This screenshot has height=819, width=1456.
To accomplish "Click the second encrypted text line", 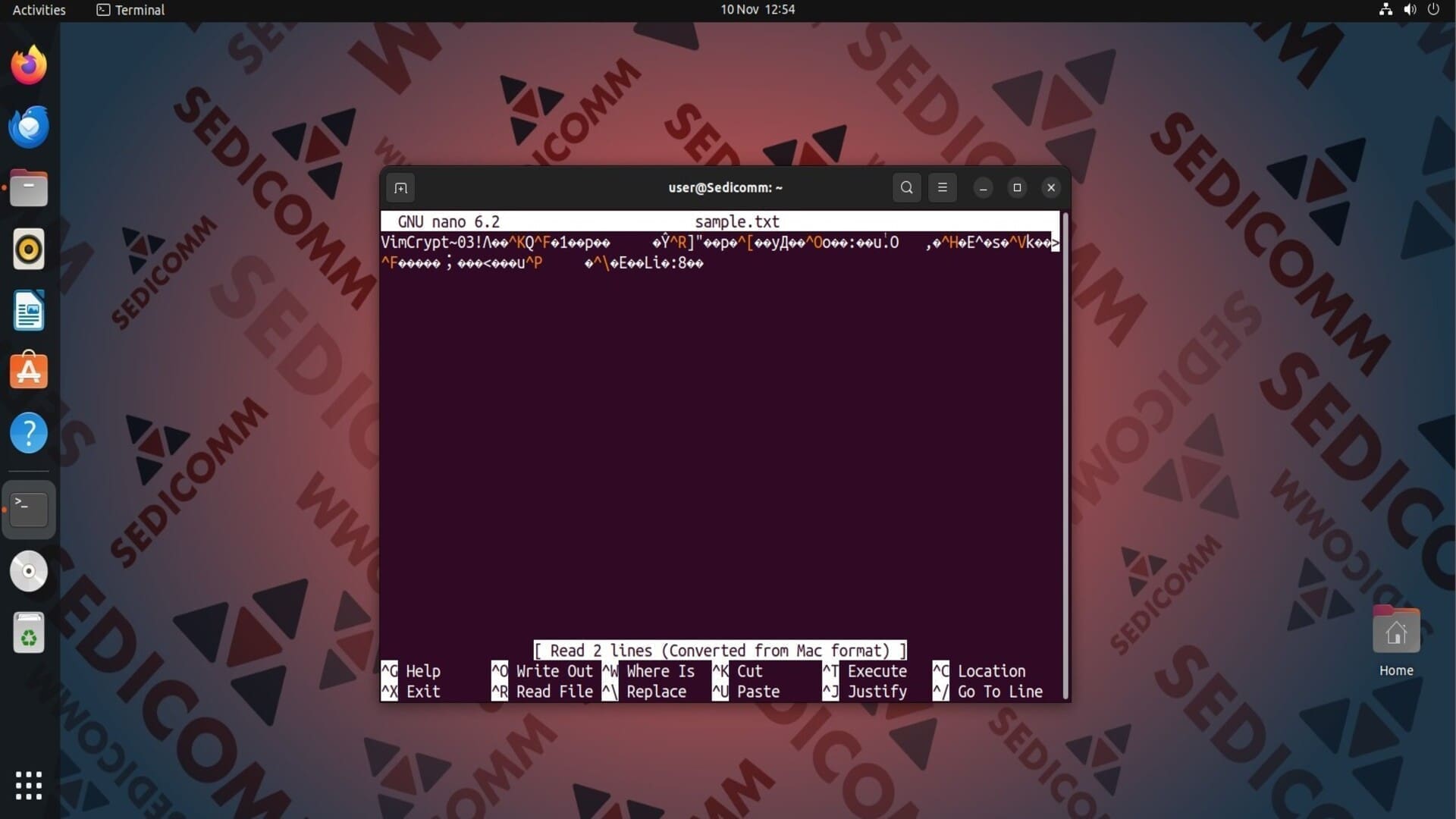I will tap(542, 263).
